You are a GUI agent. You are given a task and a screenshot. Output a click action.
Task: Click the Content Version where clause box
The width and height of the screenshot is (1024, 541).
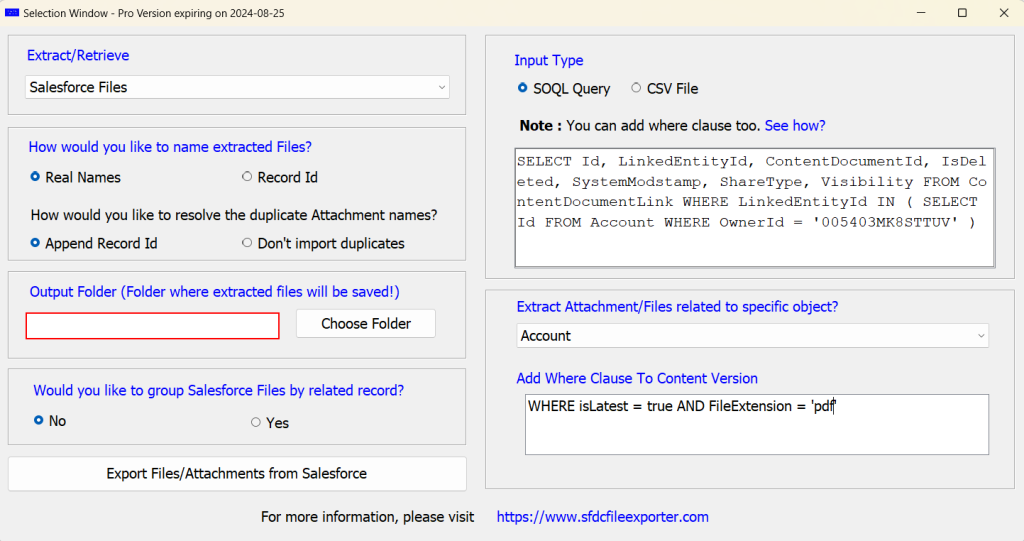pyautogui.click(x=757, y=425)
